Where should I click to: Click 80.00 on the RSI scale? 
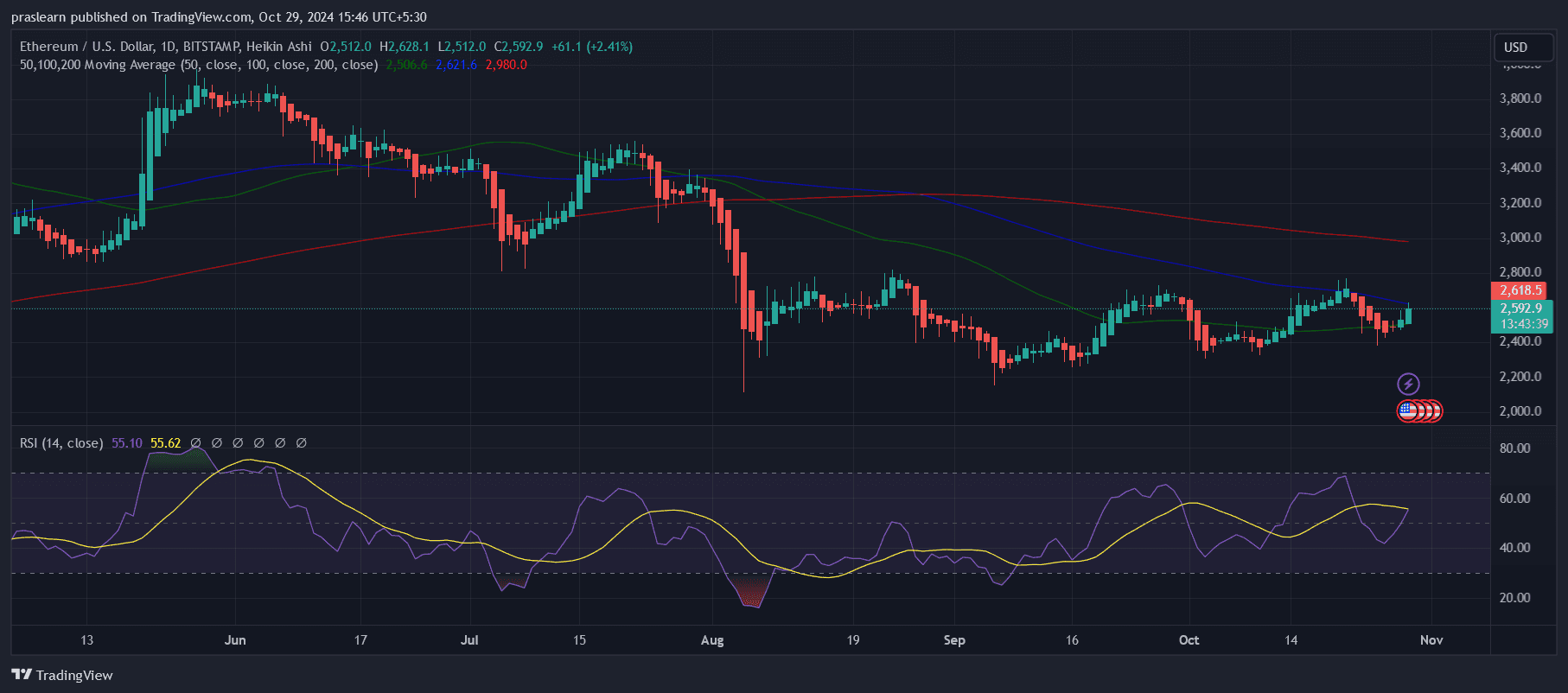point(1515,448)
